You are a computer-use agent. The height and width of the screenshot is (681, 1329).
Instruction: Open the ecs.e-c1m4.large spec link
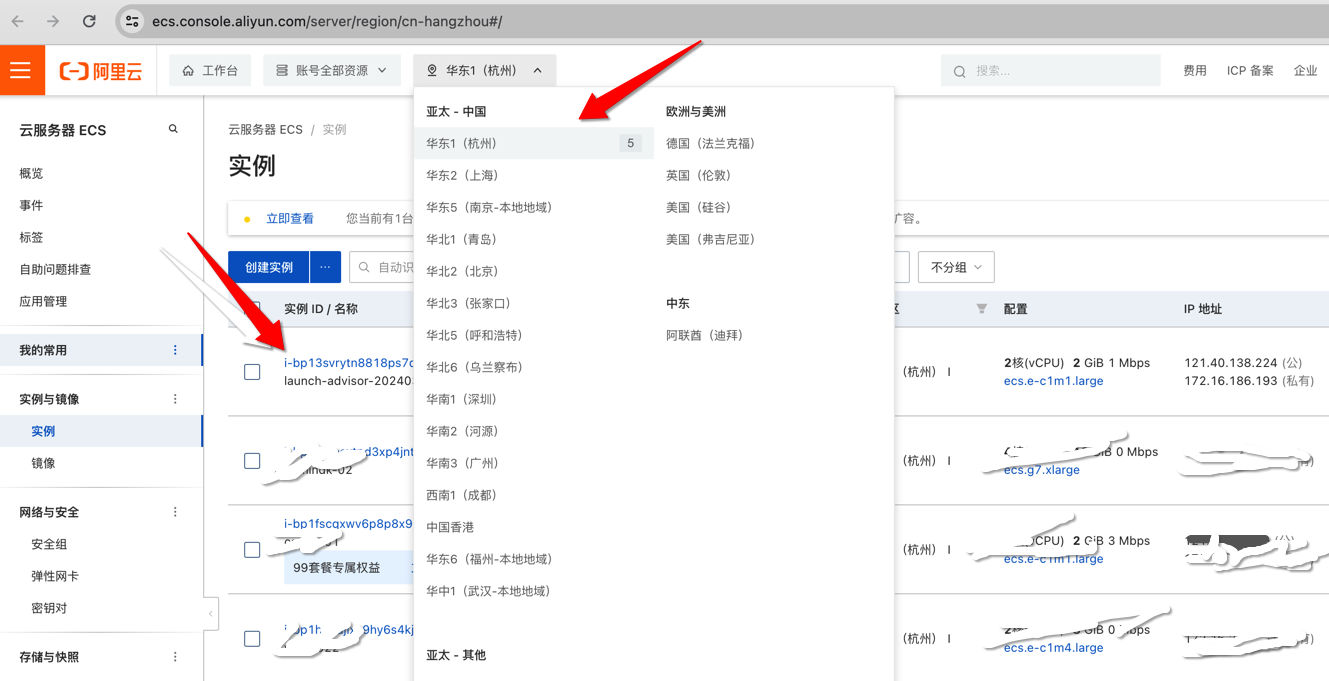1053,647
